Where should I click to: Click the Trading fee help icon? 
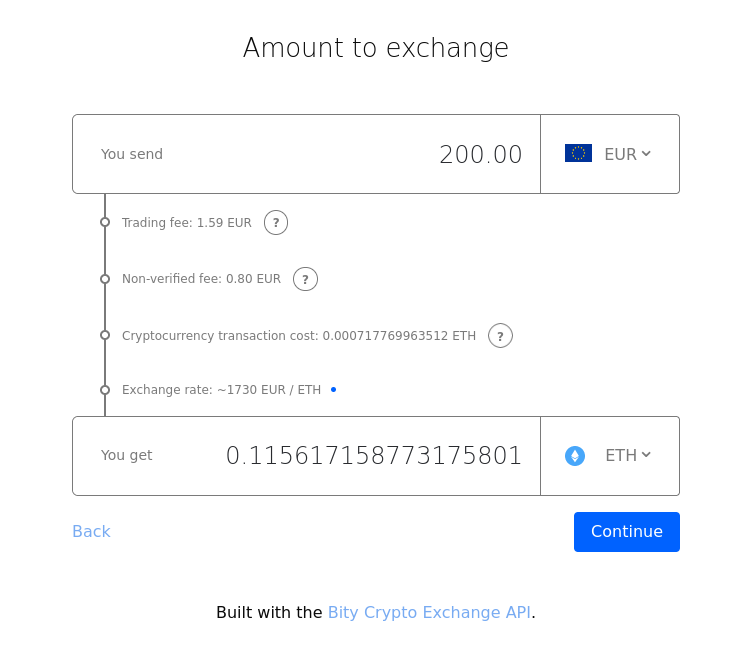coord(276,223)
